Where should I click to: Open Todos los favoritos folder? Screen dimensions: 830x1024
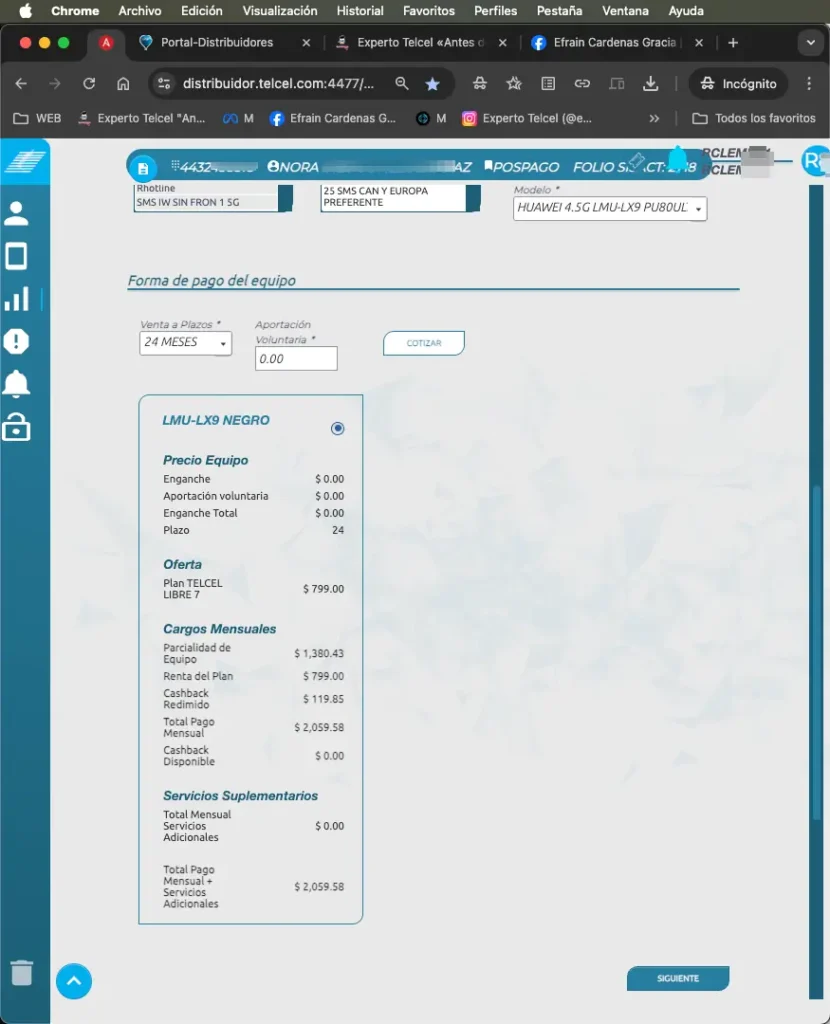pyautogui.click(x=754, y=118)
